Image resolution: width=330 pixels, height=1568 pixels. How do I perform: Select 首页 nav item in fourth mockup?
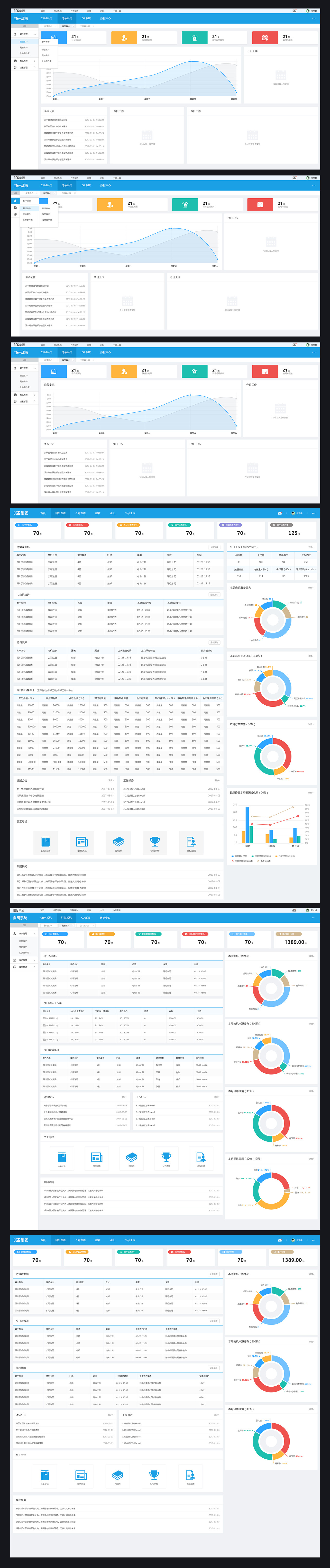click(x=43, y=513)
